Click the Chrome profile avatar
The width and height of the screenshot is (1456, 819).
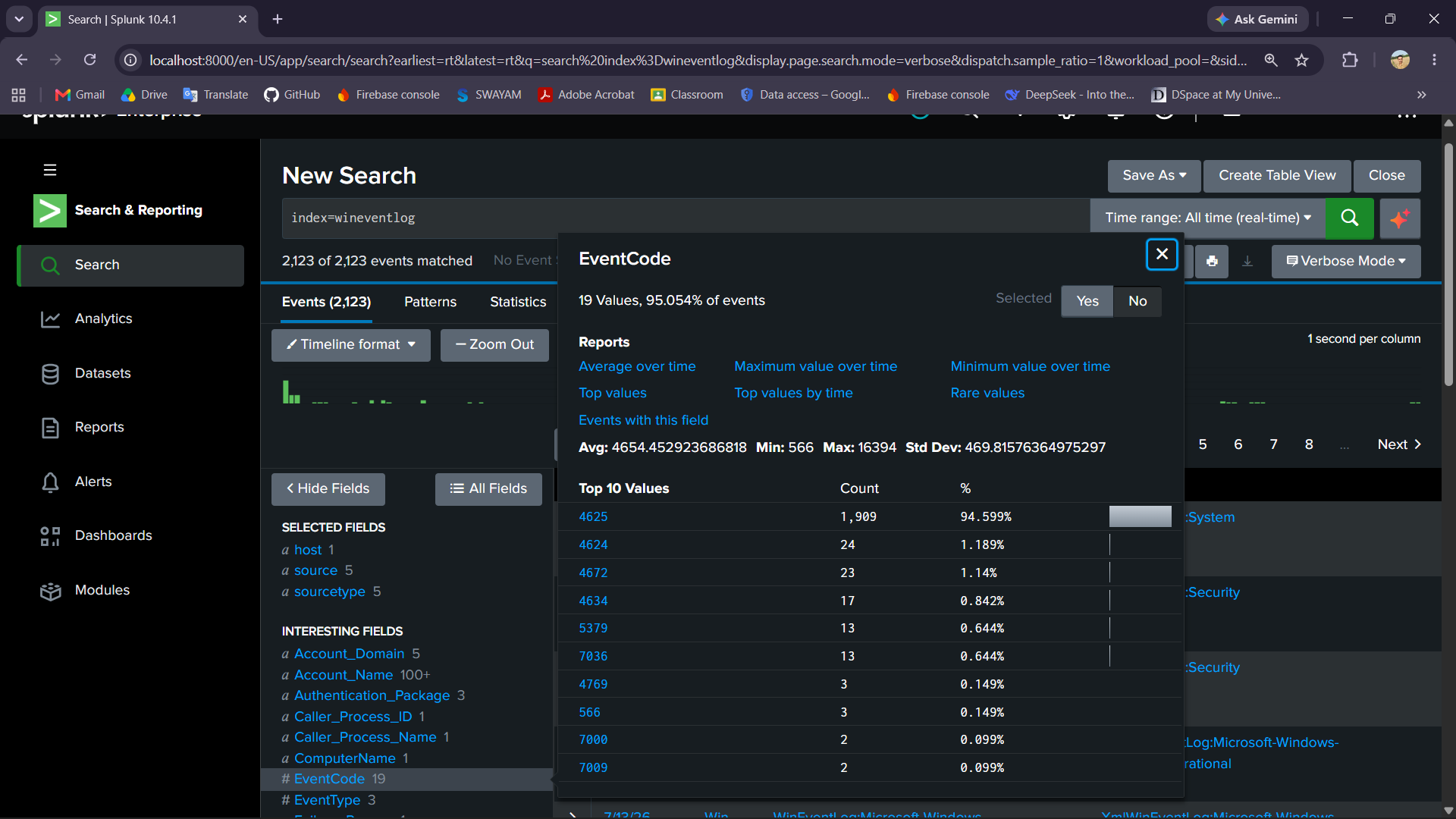[1400, 60]
